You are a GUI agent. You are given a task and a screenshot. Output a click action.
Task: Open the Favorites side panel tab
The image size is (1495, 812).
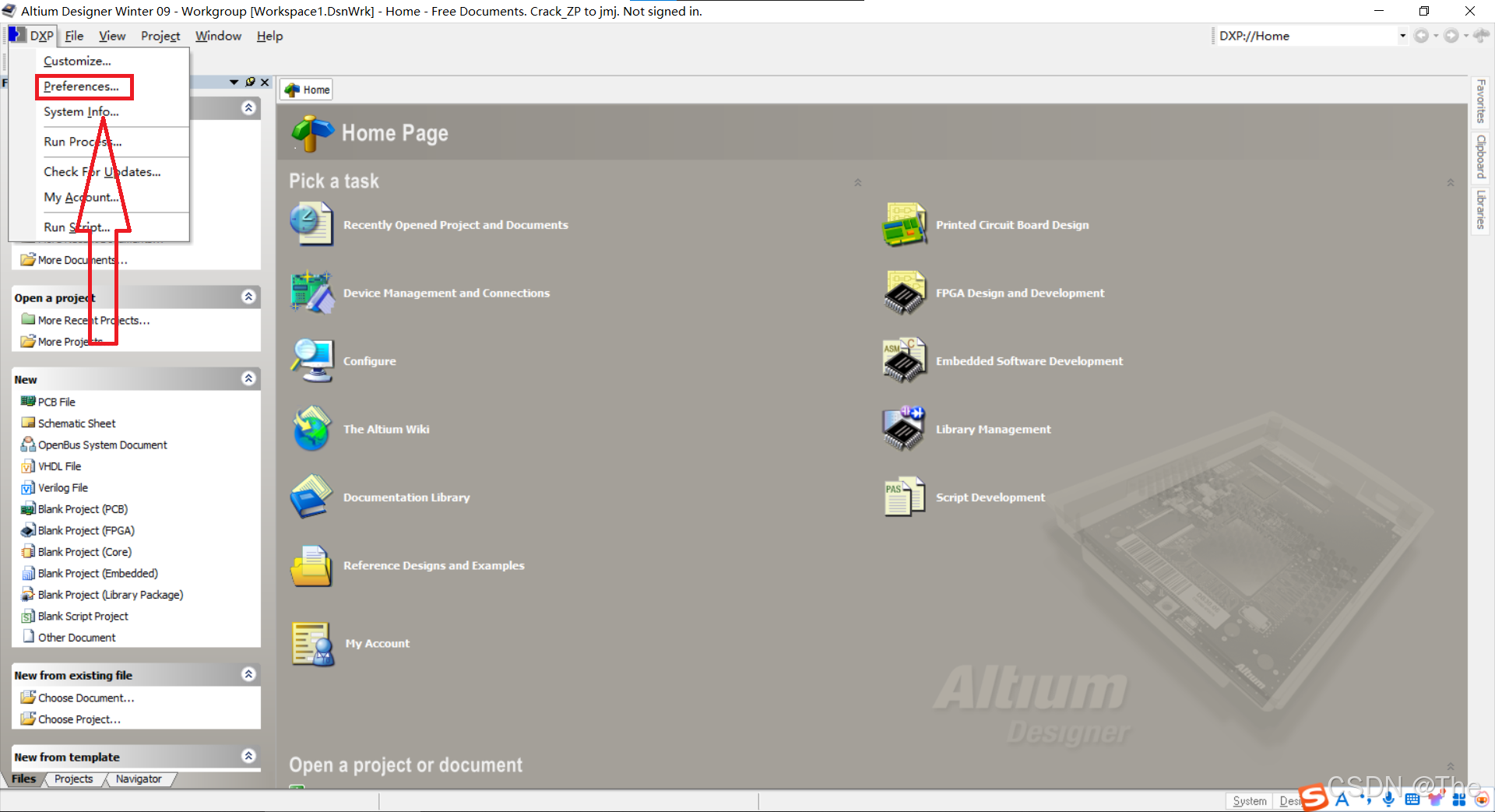[x=1481, y=101]
